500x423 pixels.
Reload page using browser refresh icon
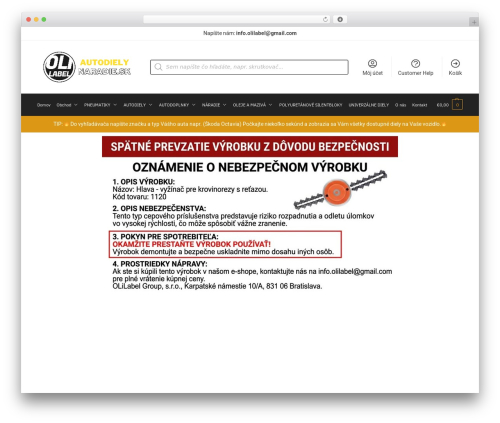pos(325,19)
